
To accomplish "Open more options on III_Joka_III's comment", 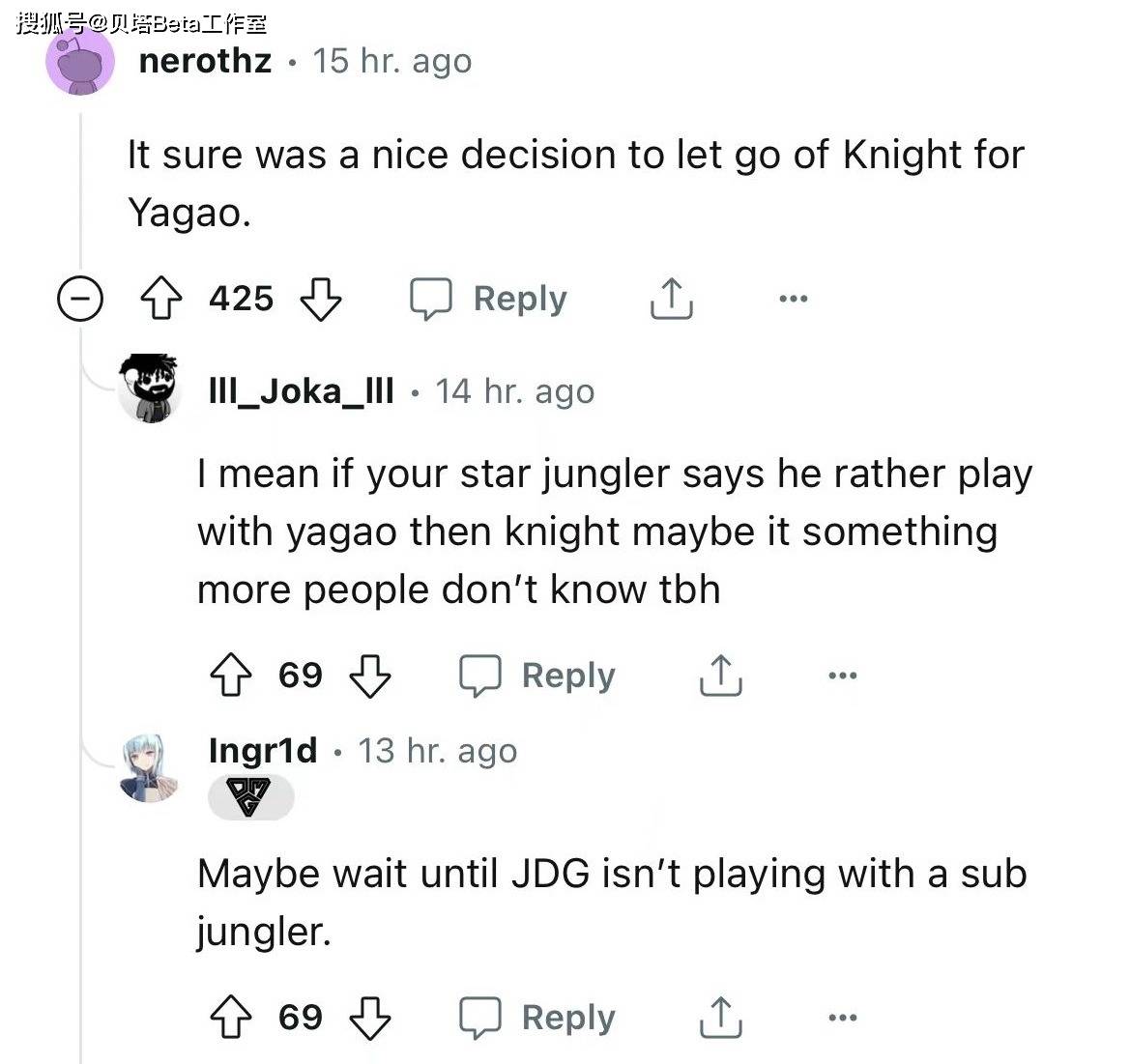I will pyautogui.click(x=842, y=676).
